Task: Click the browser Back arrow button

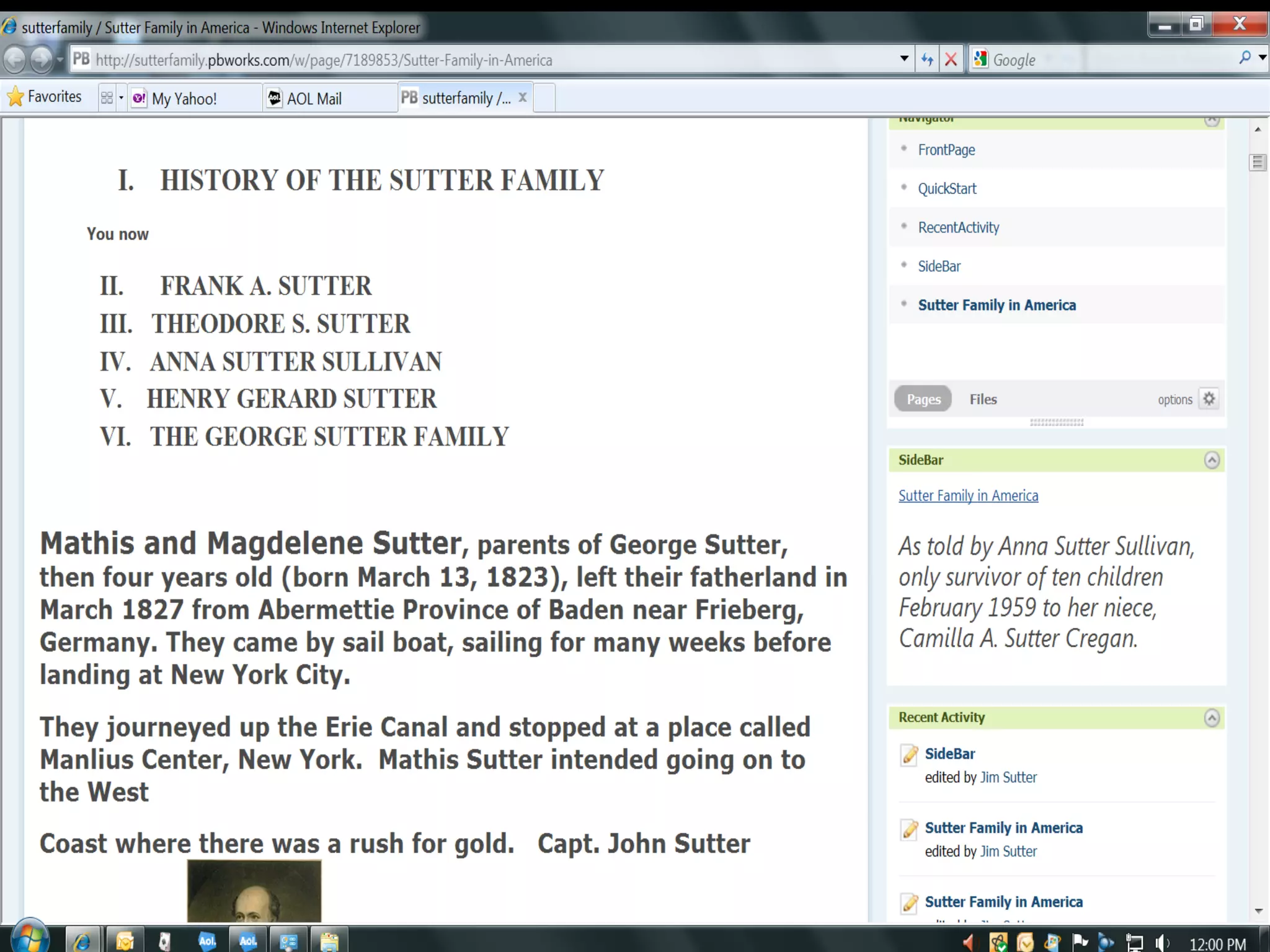Action: point(15,60)
